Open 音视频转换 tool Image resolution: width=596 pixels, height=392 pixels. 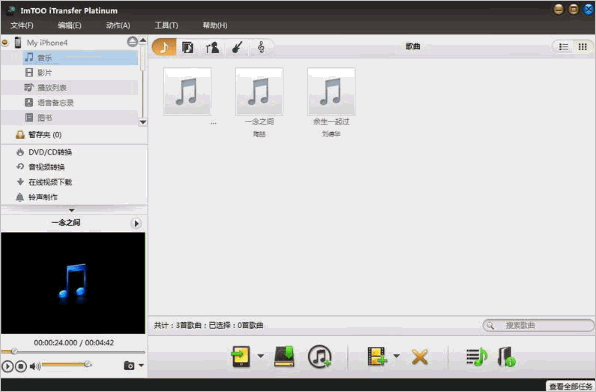pyautogui.click(x=46, y=167)
